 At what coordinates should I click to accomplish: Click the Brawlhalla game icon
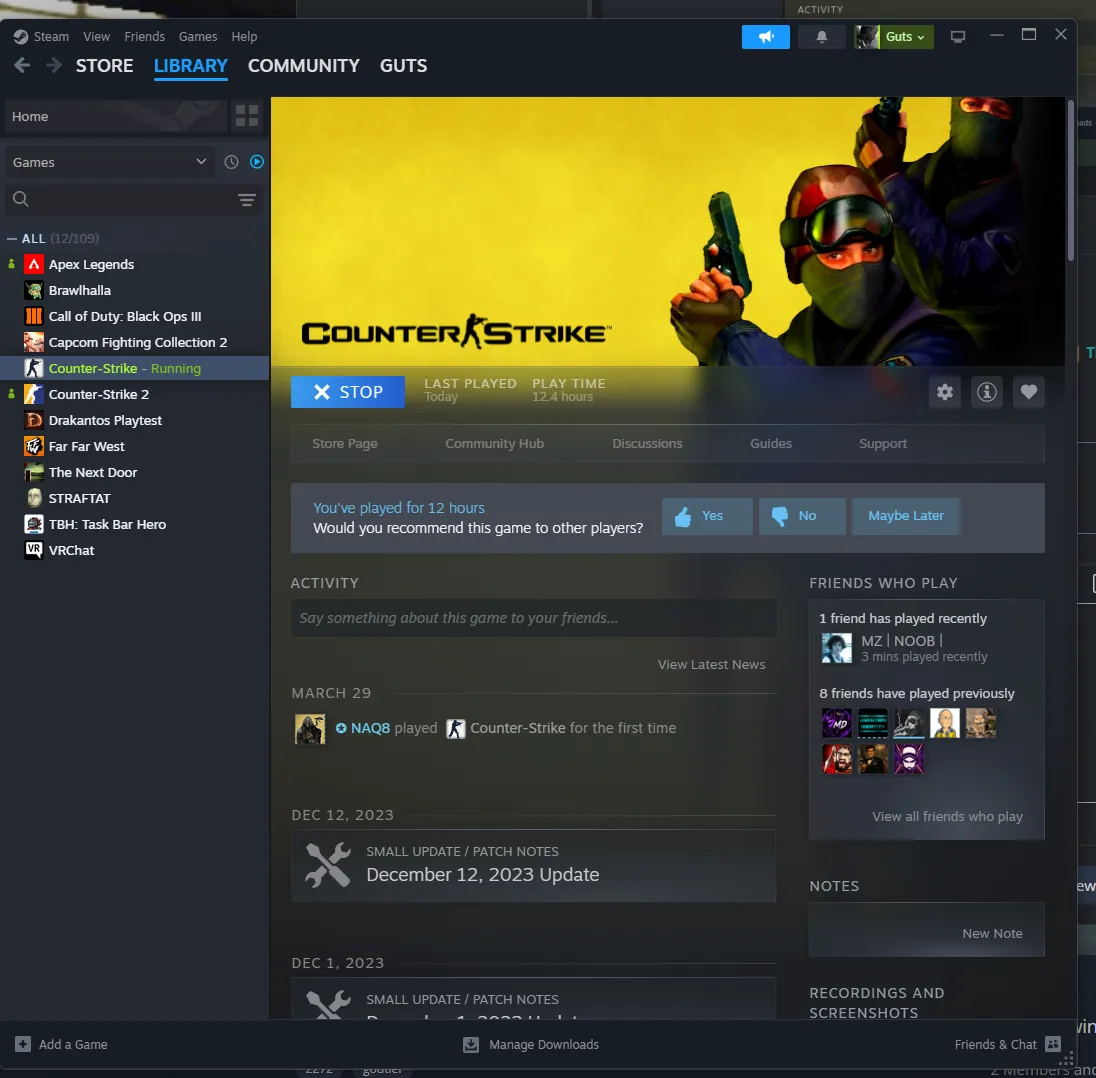pos(34,290)
